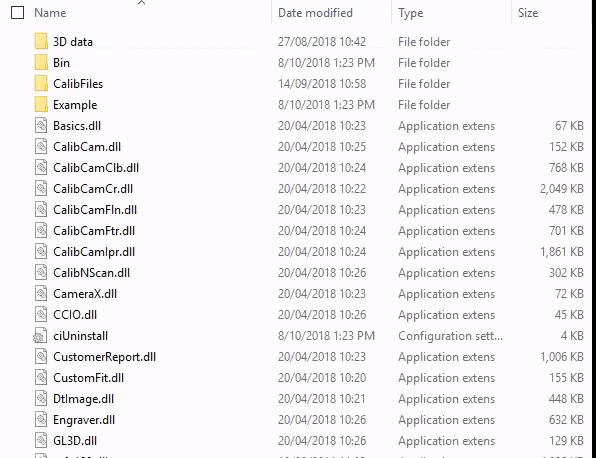Viewport: 596px width, 458px height.
Task: Click the CalibCamCr.dll file icon
Action: point(41,188)
